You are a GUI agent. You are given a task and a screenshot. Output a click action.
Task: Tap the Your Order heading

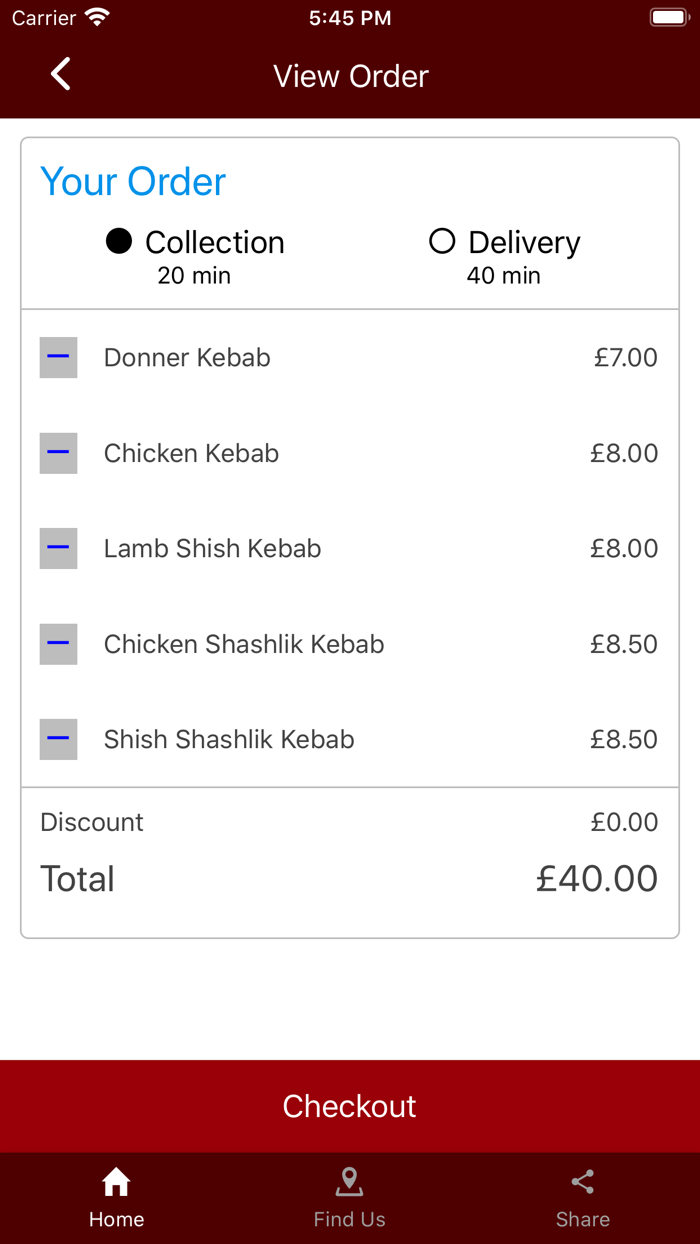point(133,181)
